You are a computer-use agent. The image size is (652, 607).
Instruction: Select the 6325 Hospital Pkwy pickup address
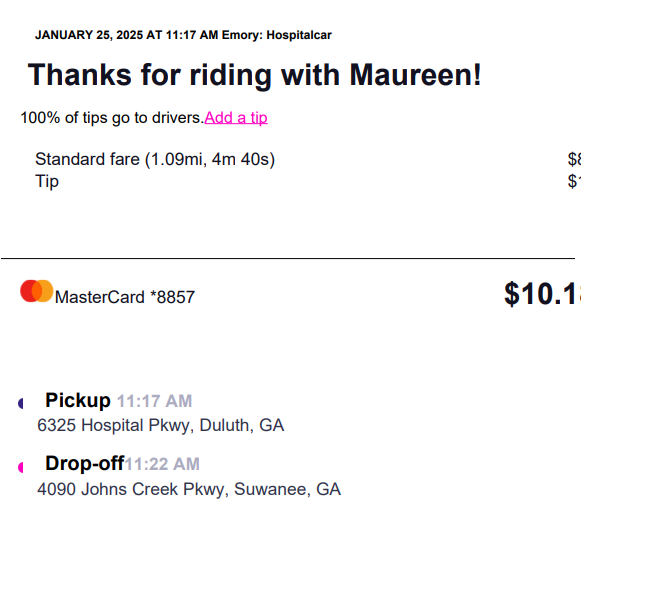pos(160,426)
